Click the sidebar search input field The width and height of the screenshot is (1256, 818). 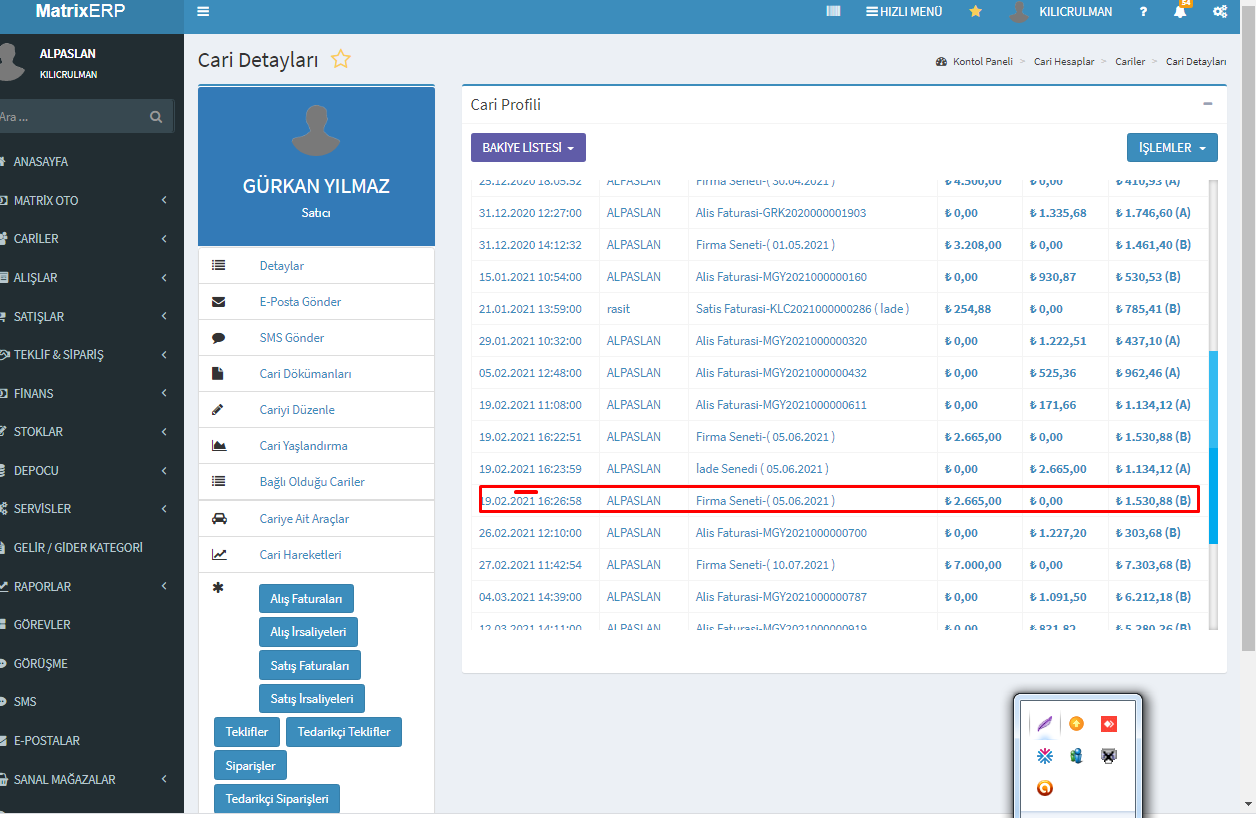70,117
